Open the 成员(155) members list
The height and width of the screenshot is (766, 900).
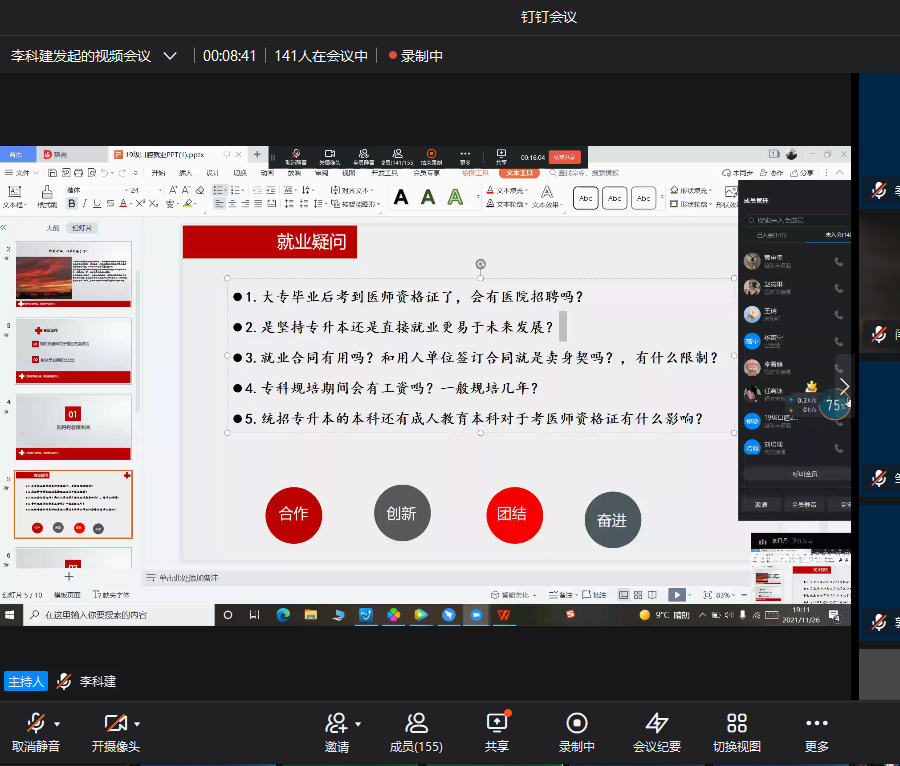[416, 723]
